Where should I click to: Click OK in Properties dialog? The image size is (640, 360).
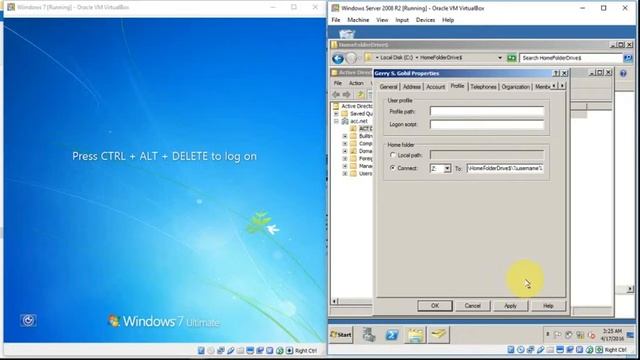pyautogui.click(x=435, y=306)
